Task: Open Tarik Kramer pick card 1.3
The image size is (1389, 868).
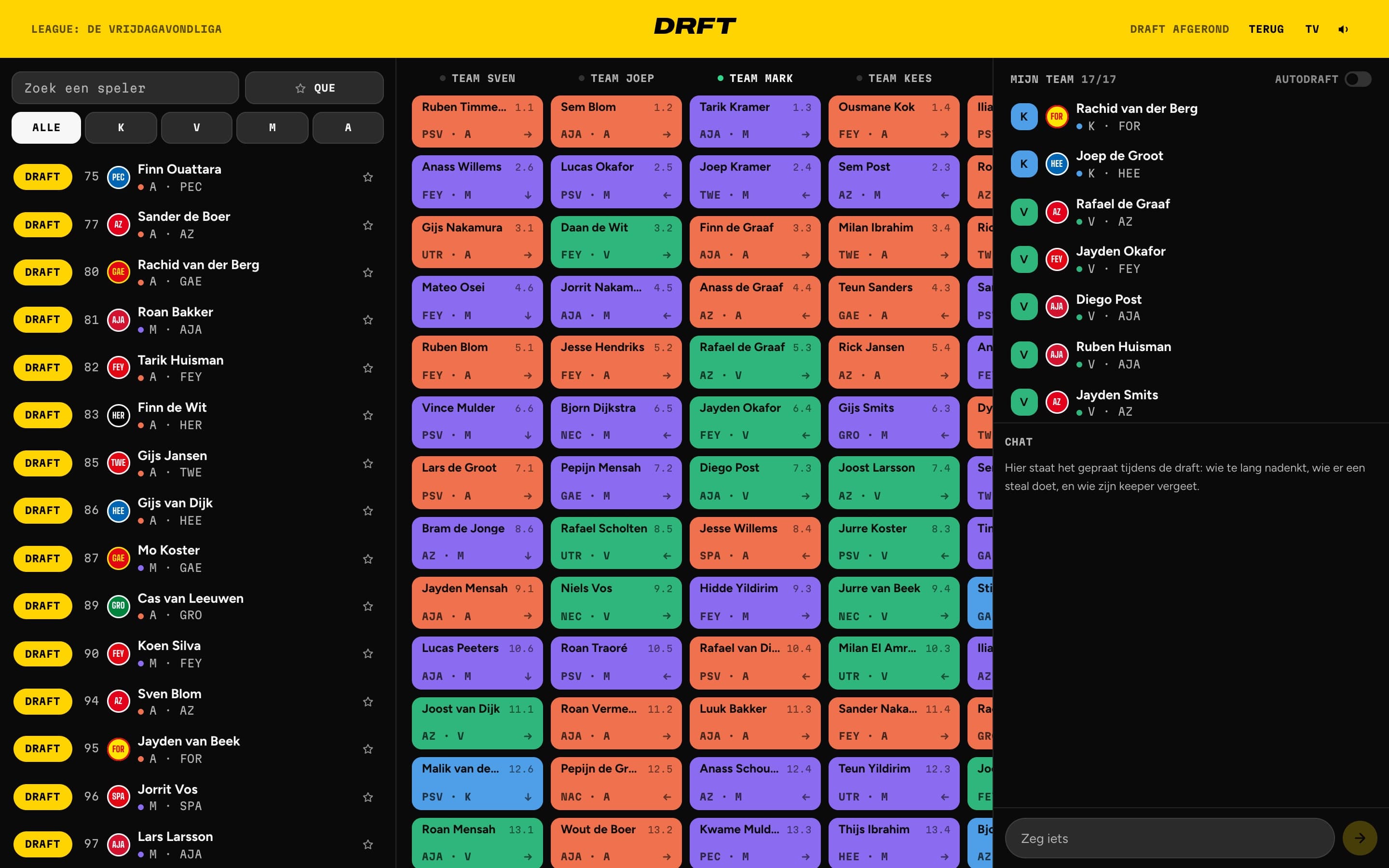Action: 755,121
